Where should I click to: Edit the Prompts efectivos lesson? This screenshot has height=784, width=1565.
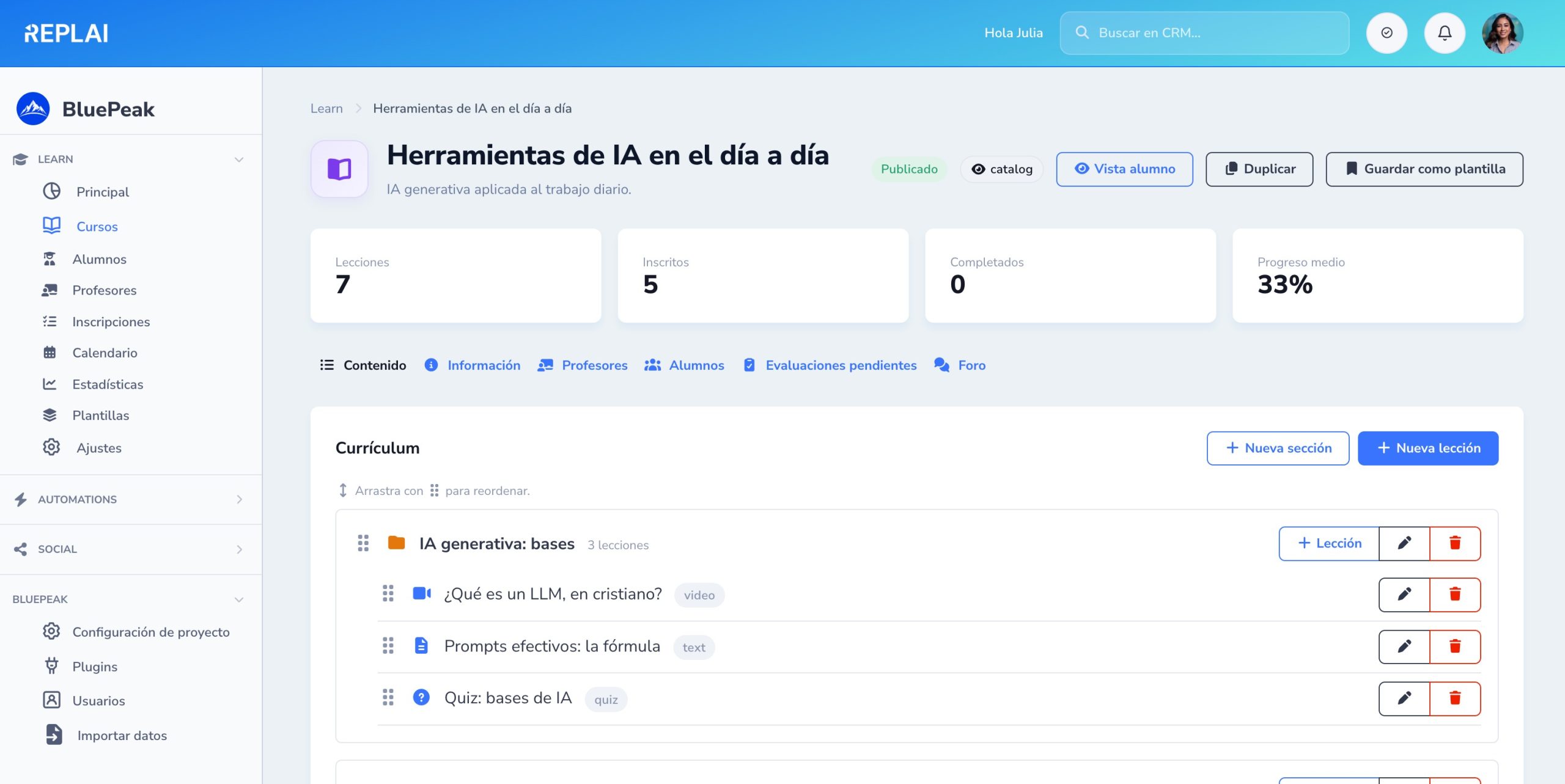point(1404,647)
